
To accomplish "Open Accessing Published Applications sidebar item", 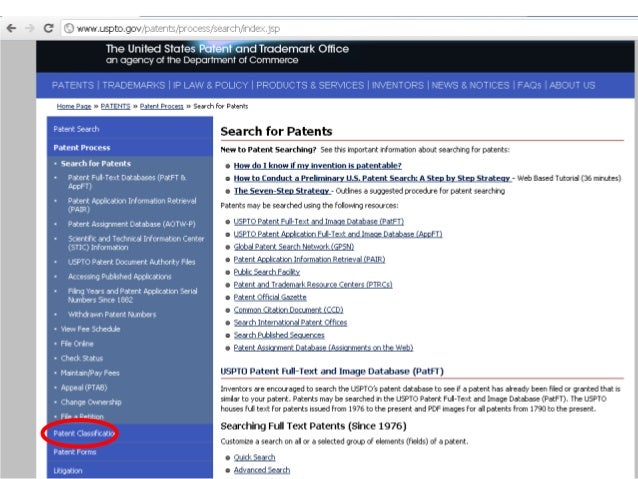I will [x=120, y=277].
